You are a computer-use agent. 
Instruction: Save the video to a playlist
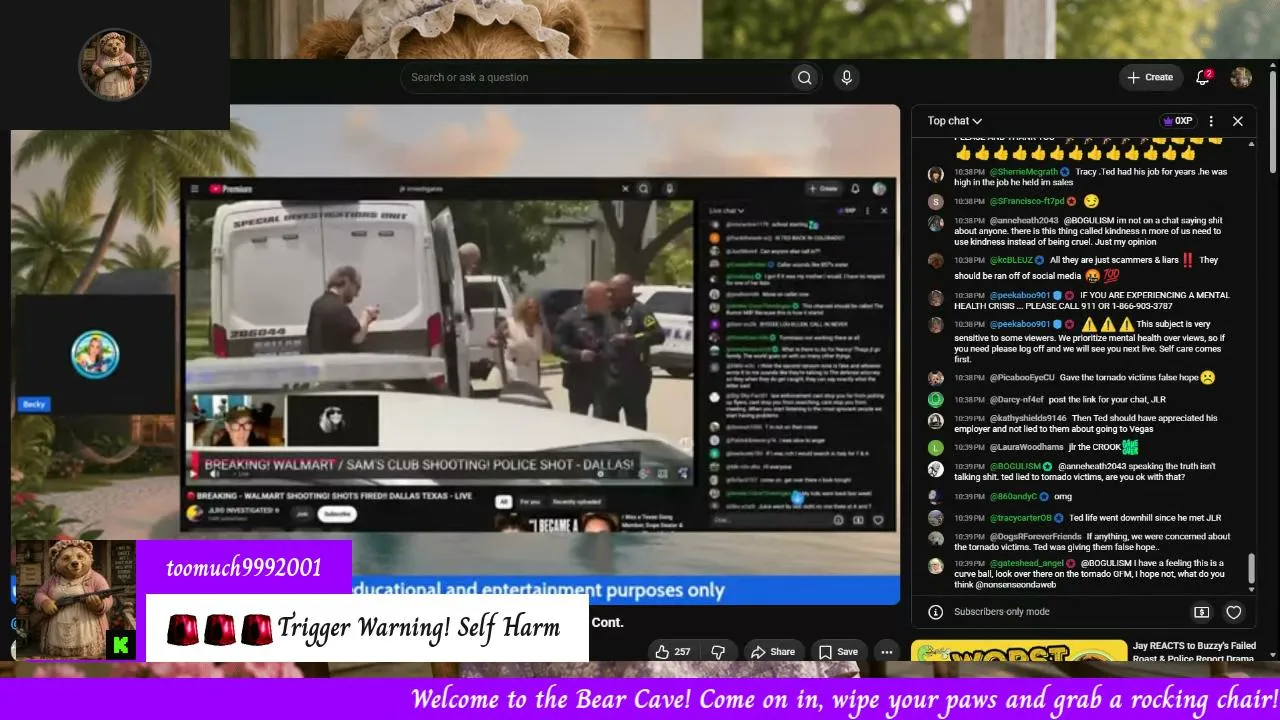[x=838, y=652]
